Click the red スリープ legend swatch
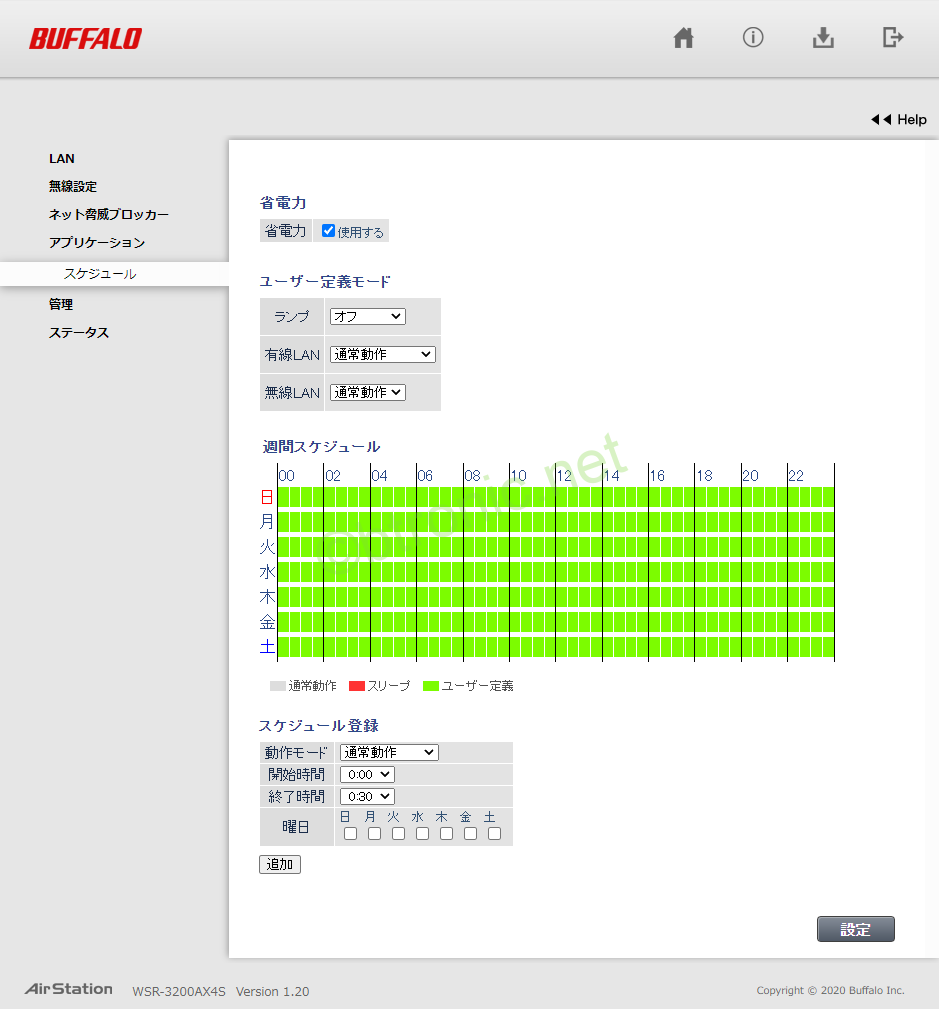 [x=357, y=686]
